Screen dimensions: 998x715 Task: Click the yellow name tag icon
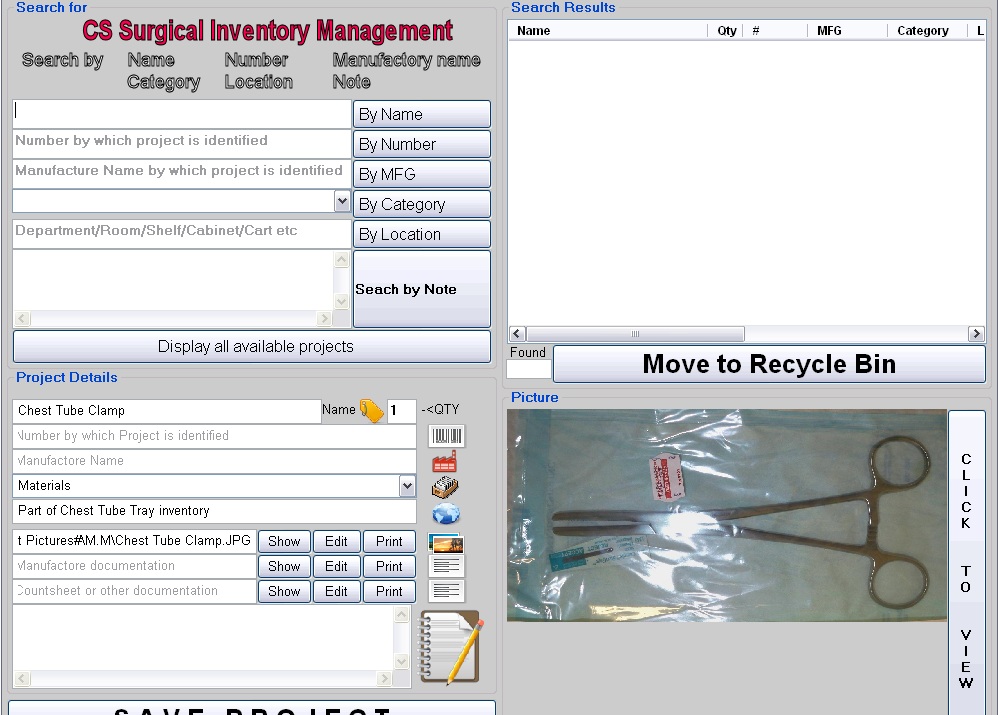click(371, 410)
